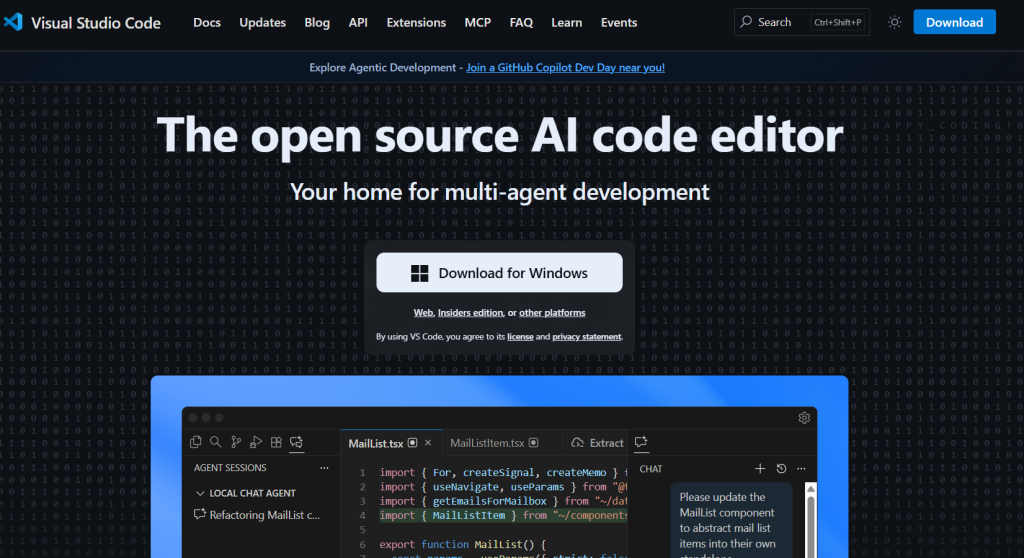Viewport: 1024px width, 558px height.
Task: Start a new chat with plus icon
Action: (x=760, y=468)
